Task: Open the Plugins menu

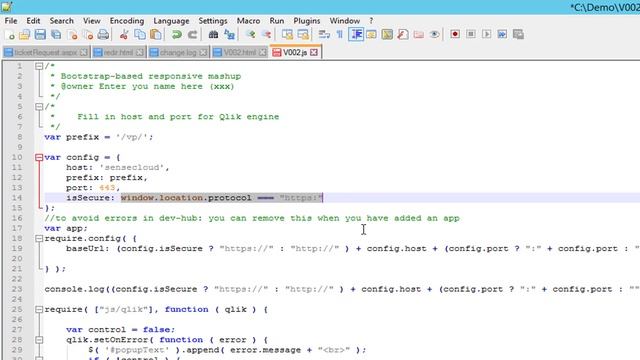Action: click(307, 21)
